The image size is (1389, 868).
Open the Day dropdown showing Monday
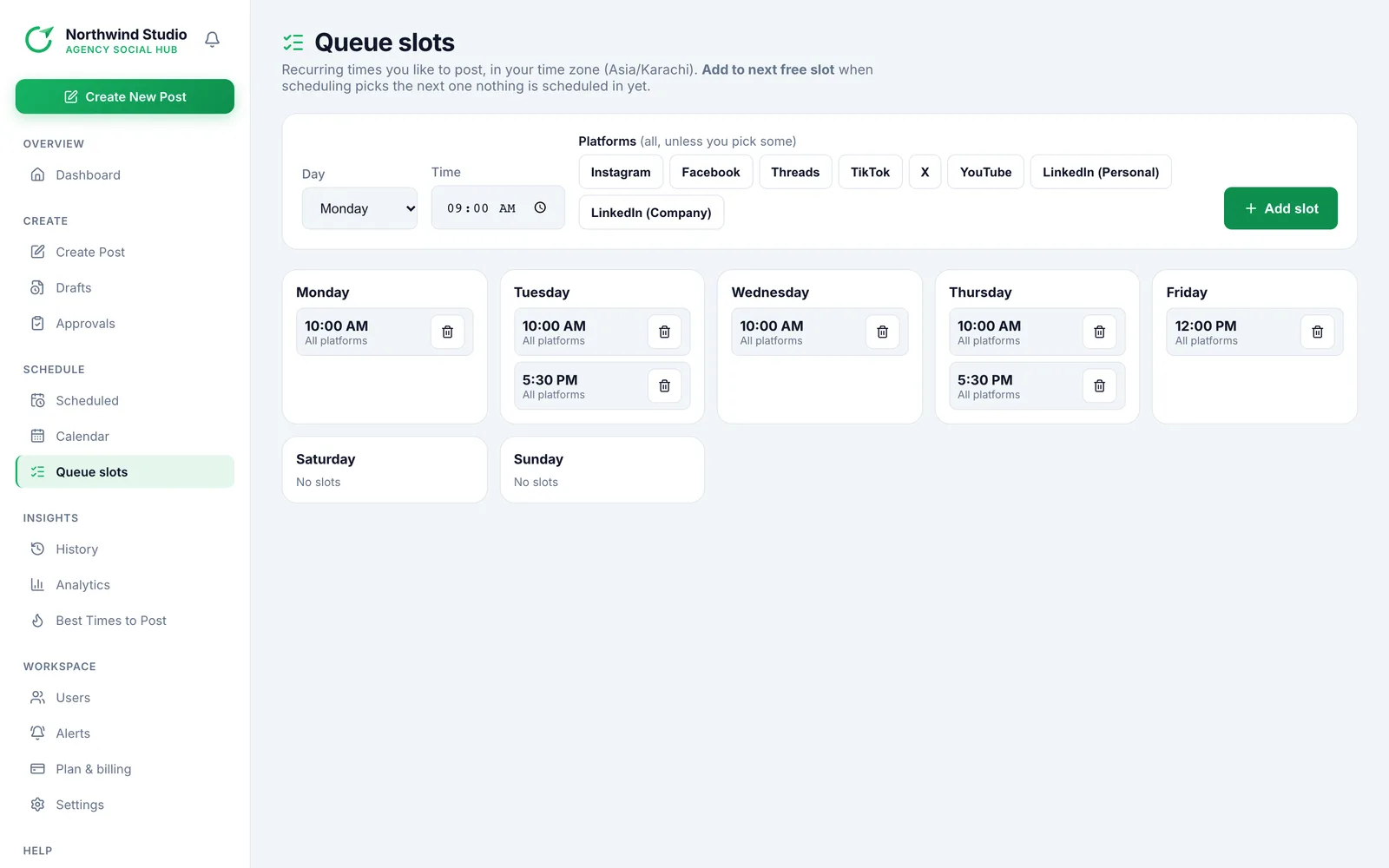[x=359, y=208]
